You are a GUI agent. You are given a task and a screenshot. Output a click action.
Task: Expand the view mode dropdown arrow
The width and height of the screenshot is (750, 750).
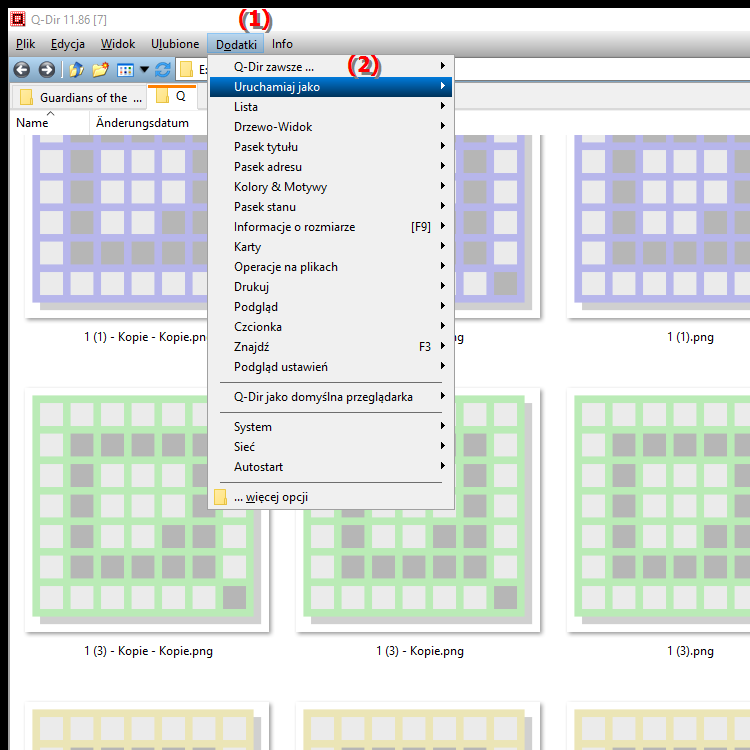click(x=144, y=70)
